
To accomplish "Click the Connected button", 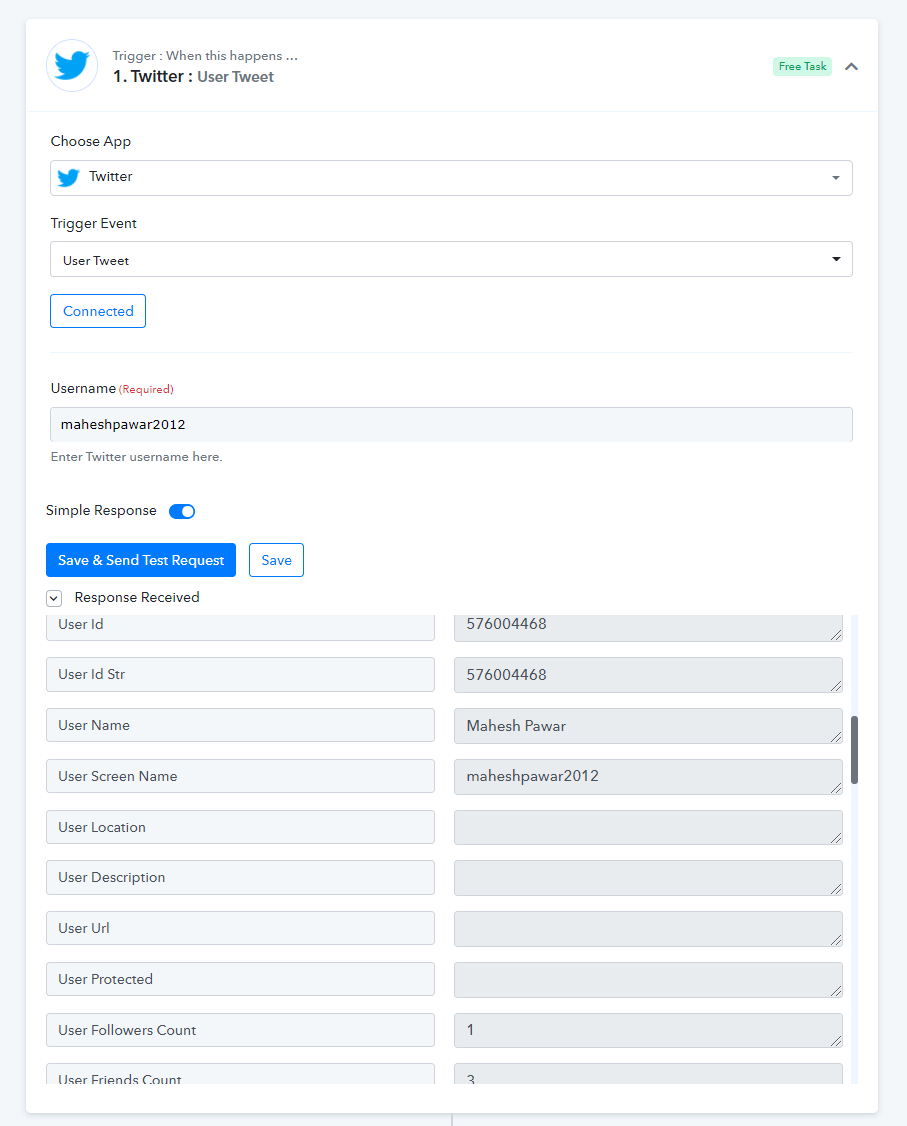I will coord(98,311).
